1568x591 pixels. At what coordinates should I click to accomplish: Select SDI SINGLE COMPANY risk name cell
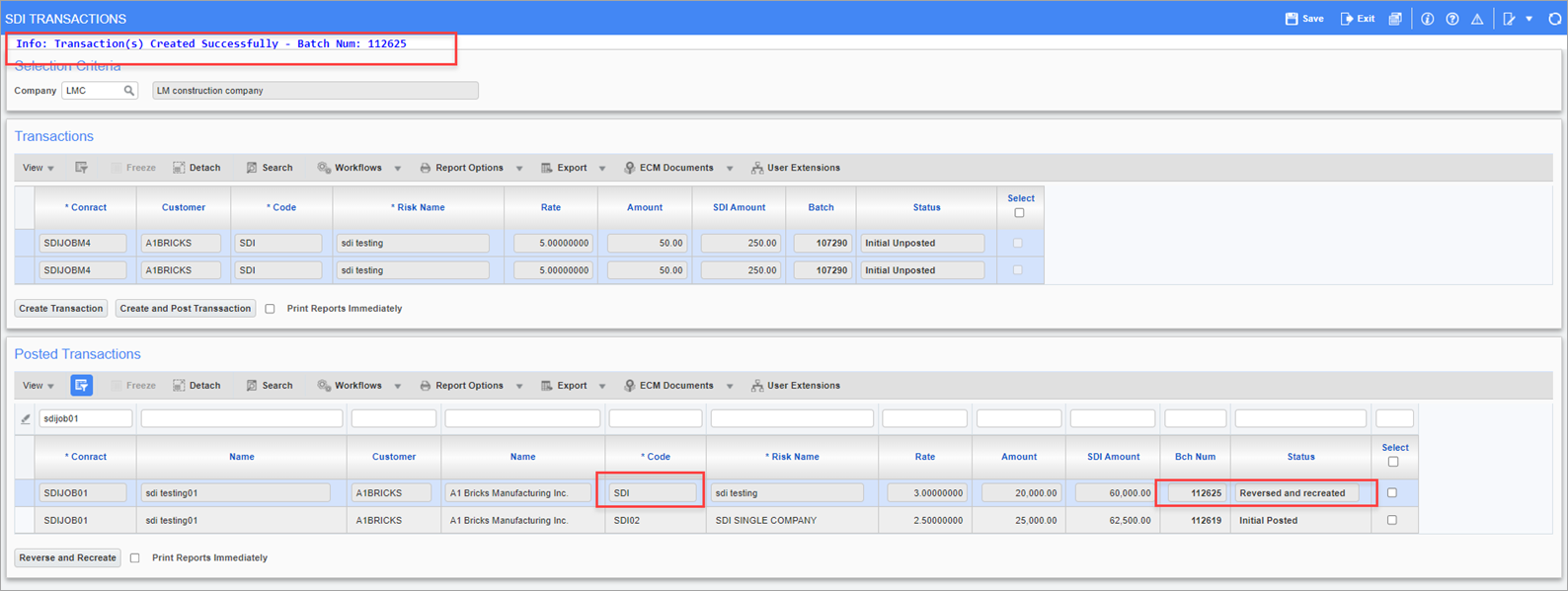791,520
